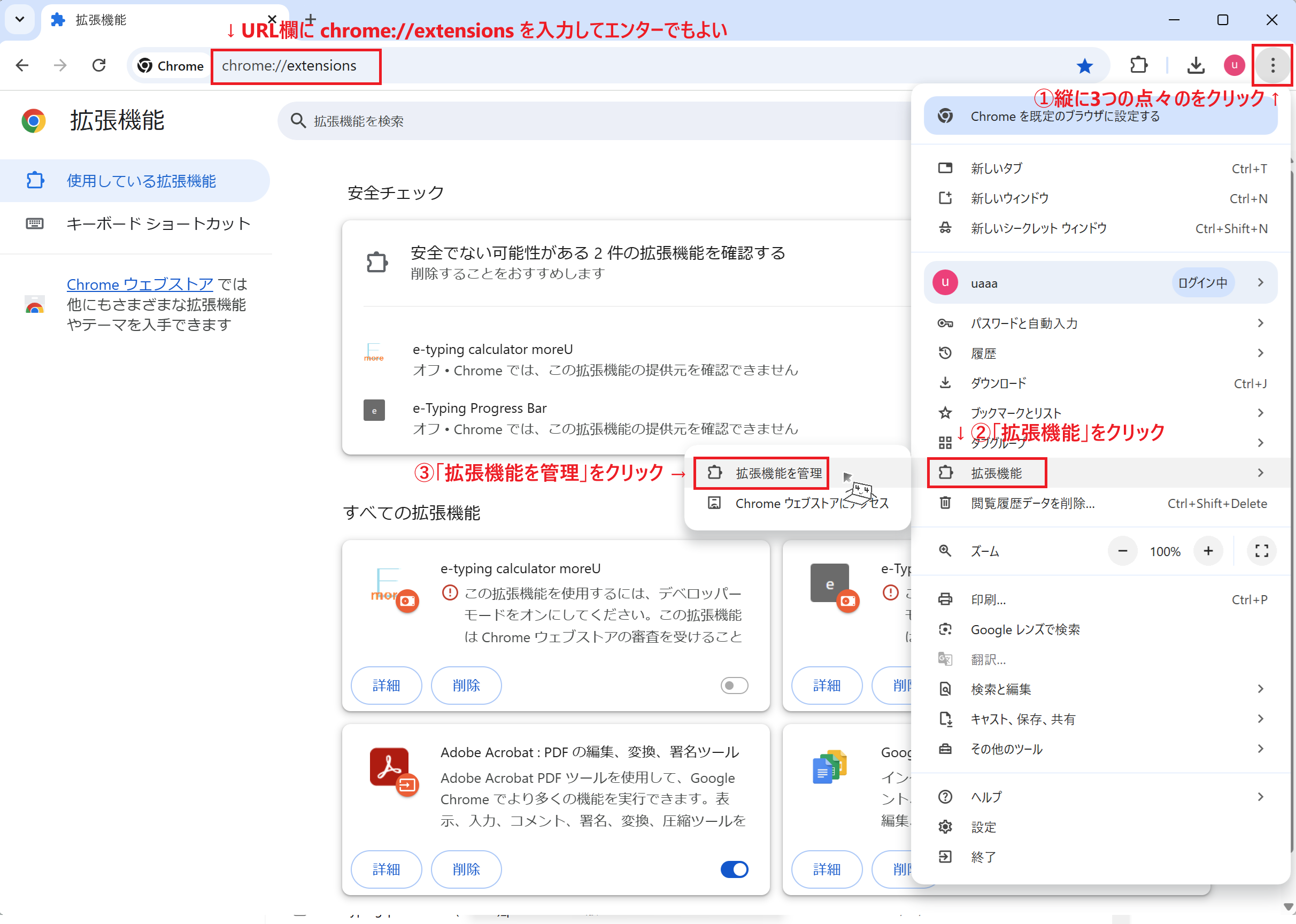Image resolution: width=1296 pixels, height=924 pixels.
Task: Open the uaaa profile row
Action: [1100, 283]
